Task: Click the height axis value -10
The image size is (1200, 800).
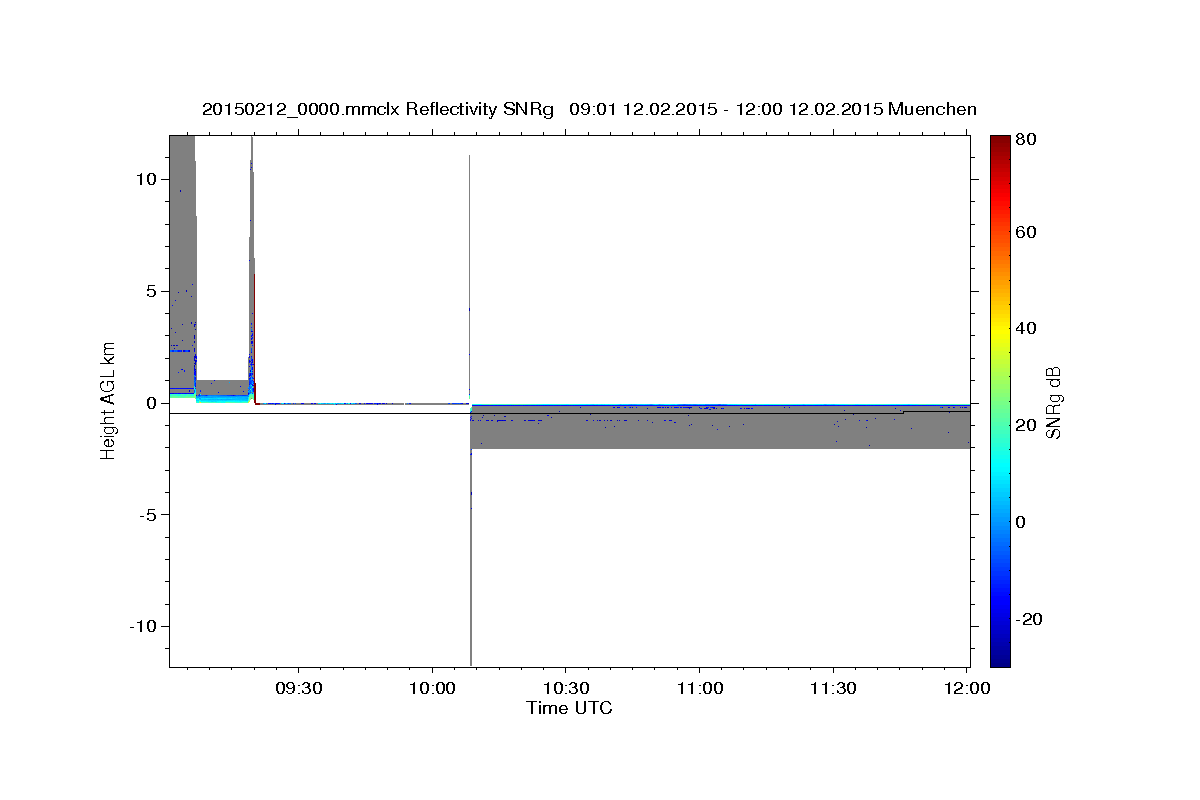Action: (144, 626)
